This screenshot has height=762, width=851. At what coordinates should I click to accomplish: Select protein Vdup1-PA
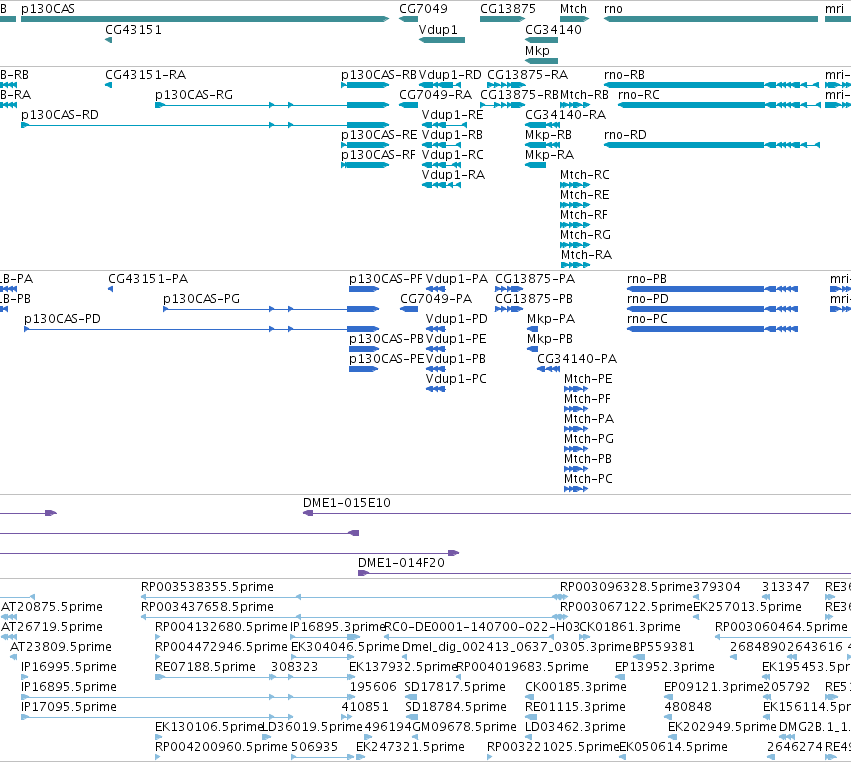tap(456, 279)
